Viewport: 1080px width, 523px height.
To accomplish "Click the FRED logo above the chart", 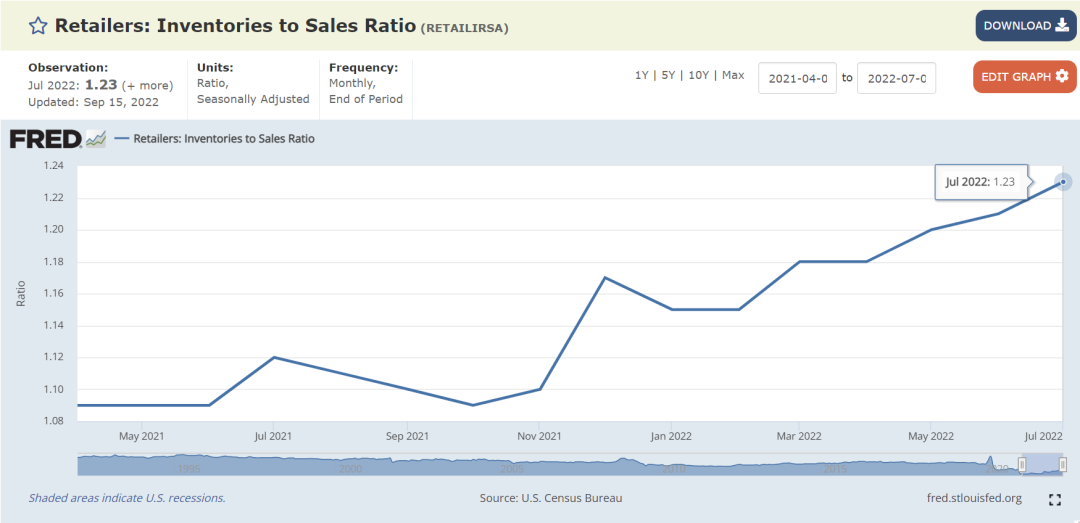I will pyautogui.click(x=45, y=139).
